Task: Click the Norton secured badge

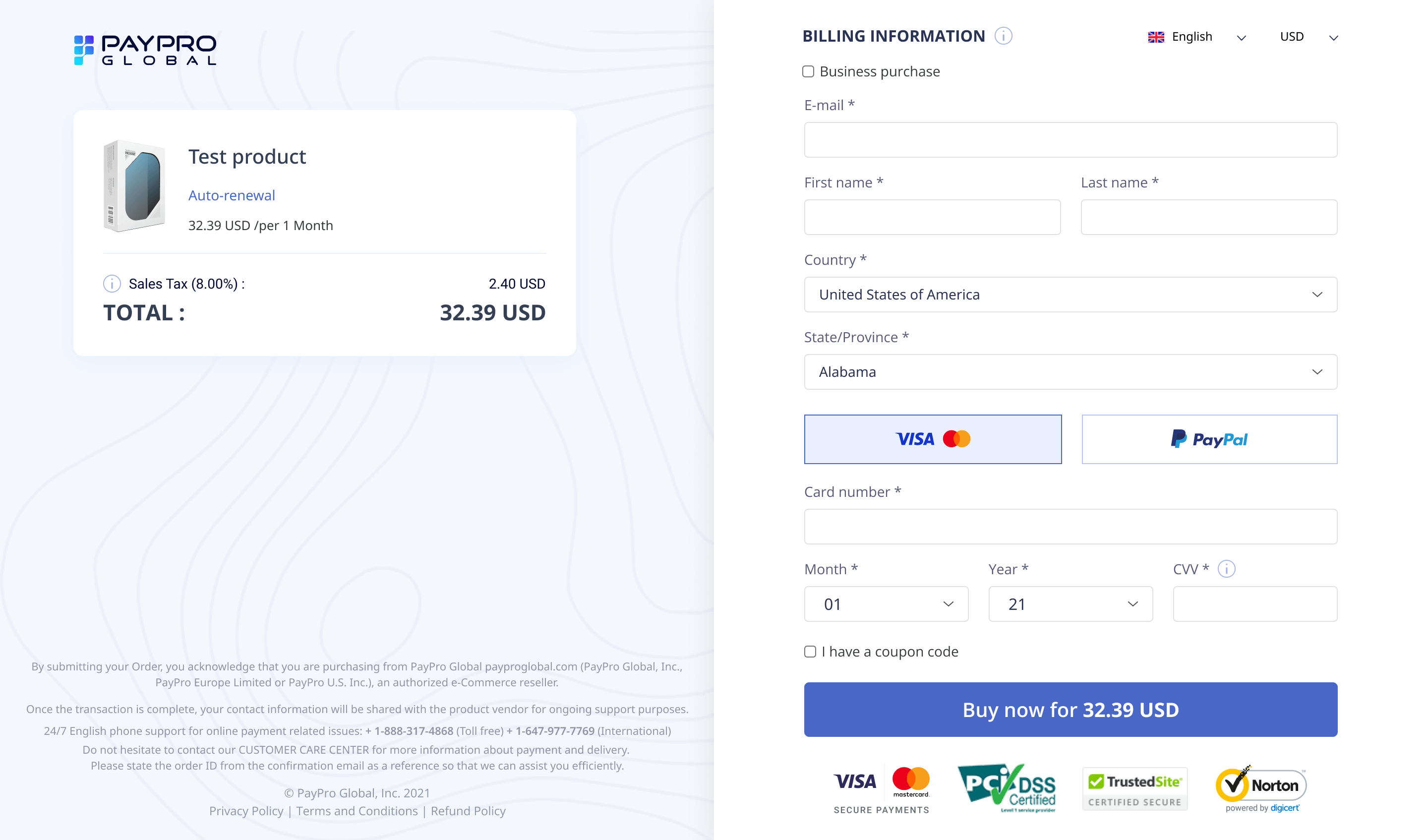Action: (x=1261, y=788)
